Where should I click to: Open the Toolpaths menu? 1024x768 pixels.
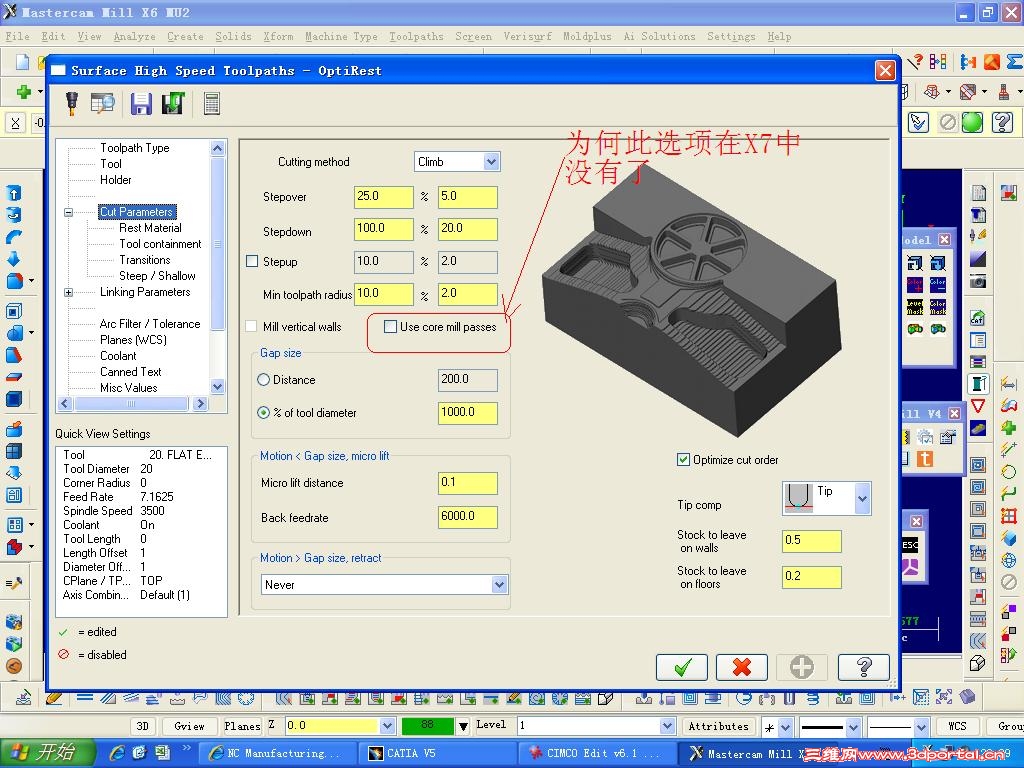click(x=416, y=37)
